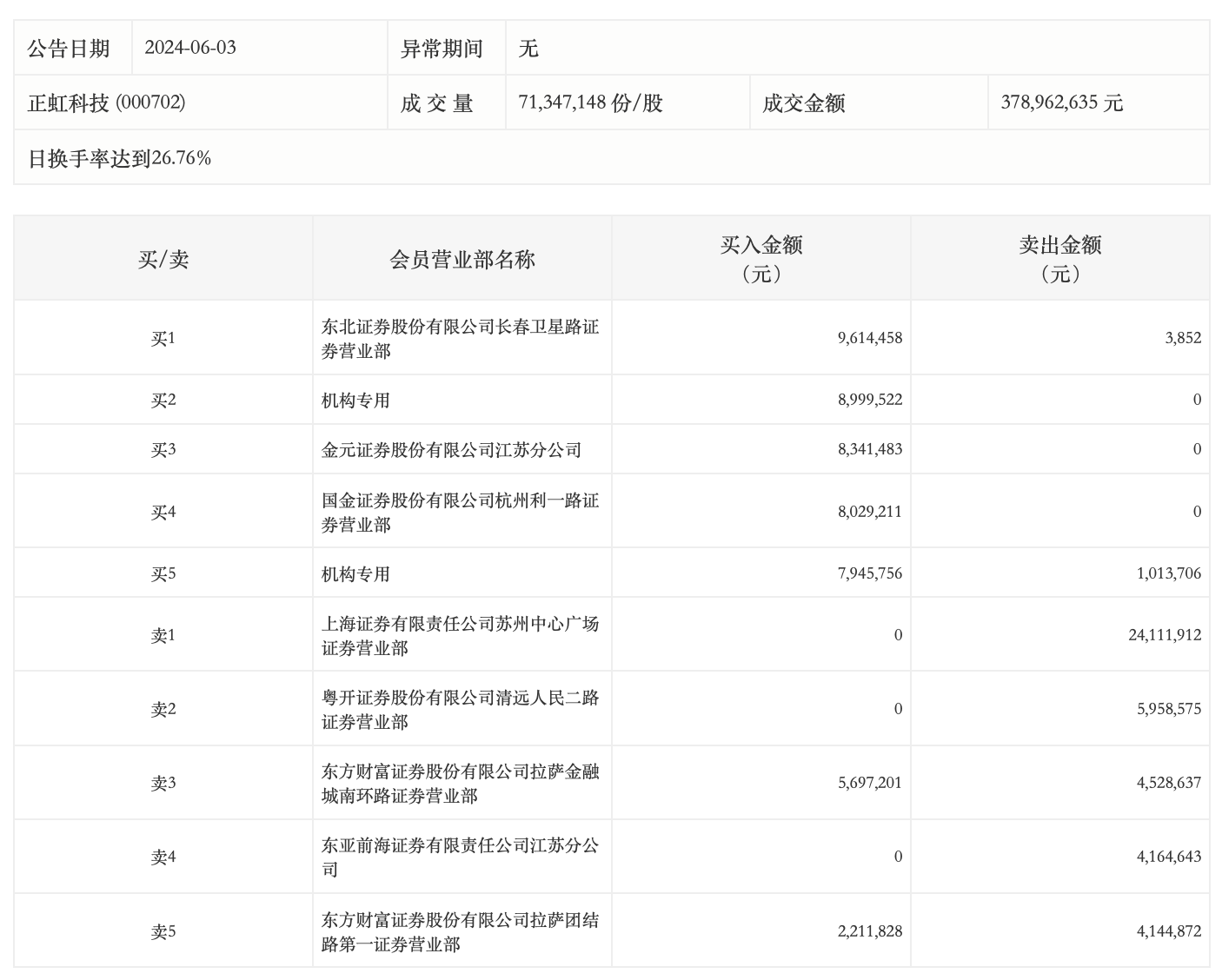Select the 买2 row label
Image resolution: width=1222 pixels, height=980 pixels.
click(x=163, y=400)
